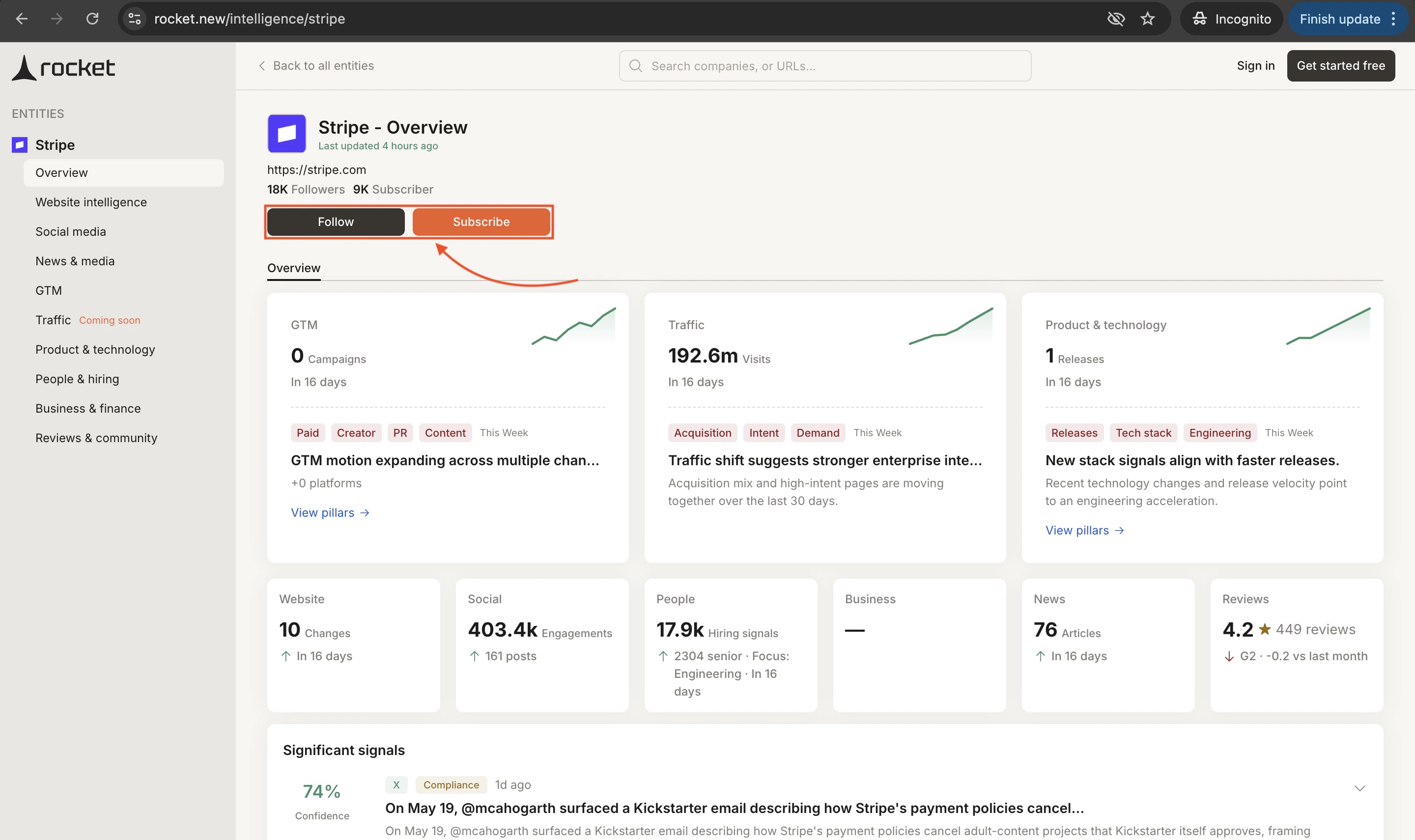Image resolution: width=1415 pixels, height=840 pixels.
Task: Open Website intelligence in sidebar
Action: [91, 202]
